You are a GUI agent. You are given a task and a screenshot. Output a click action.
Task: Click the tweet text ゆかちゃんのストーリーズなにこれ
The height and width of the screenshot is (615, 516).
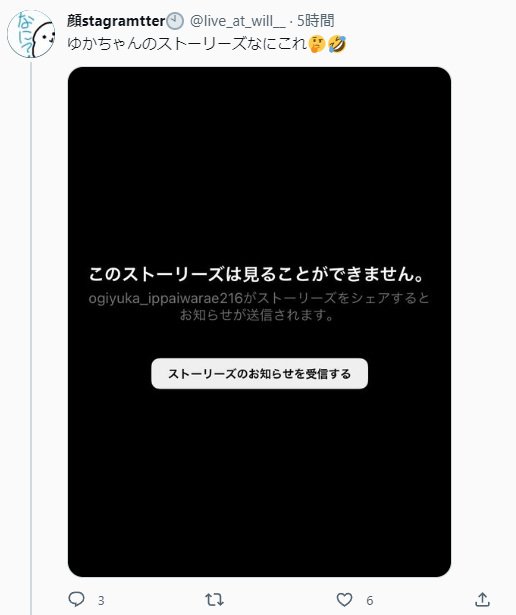point(187,44)
